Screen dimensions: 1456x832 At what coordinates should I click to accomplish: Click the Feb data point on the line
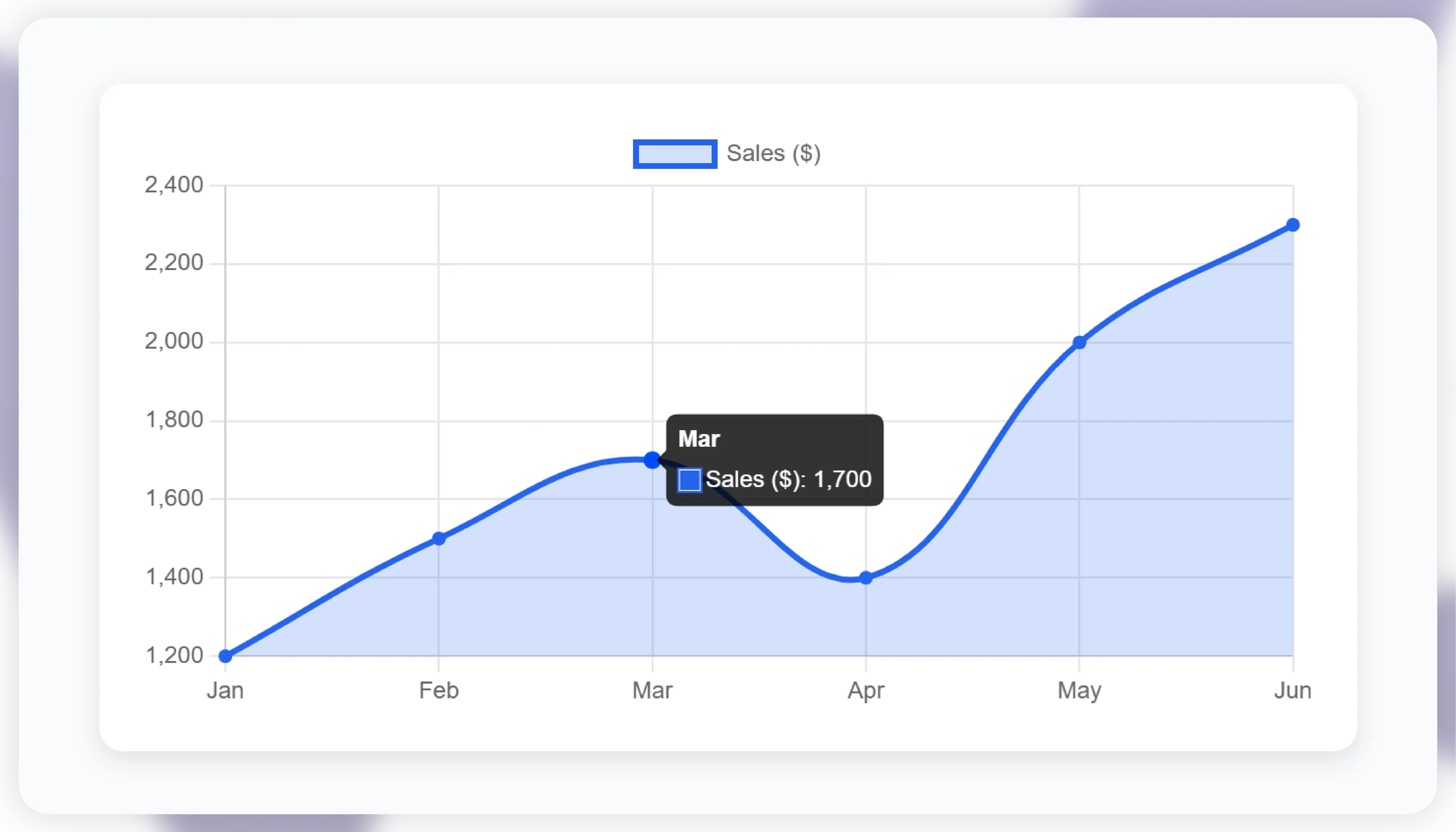click(x=438, y=538)
